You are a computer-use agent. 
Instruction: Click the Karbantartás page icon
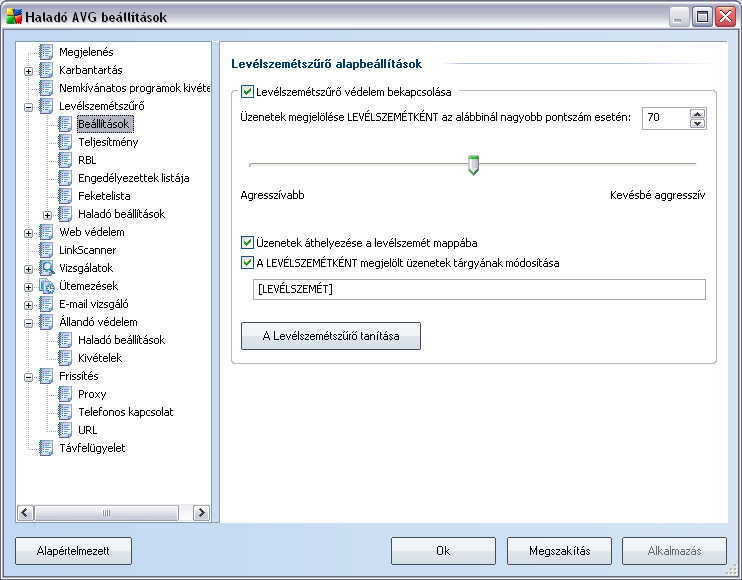point(46,70)
